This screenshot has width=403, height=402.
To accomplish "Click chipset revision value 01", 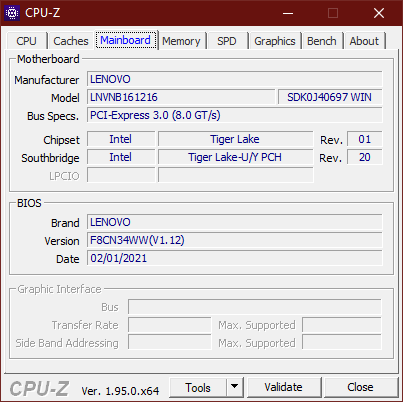I will click(x=365, y=139).
